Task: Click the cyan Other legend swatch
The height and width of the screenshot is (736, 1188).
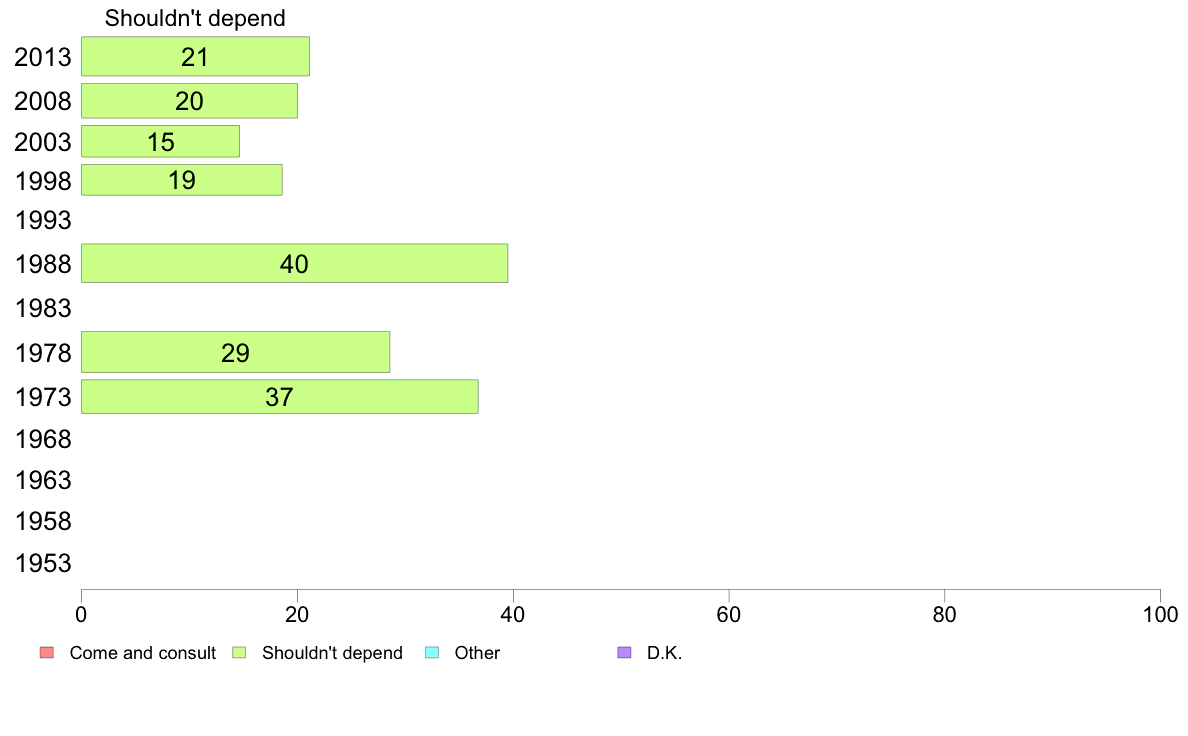Action: pos(432,653)
